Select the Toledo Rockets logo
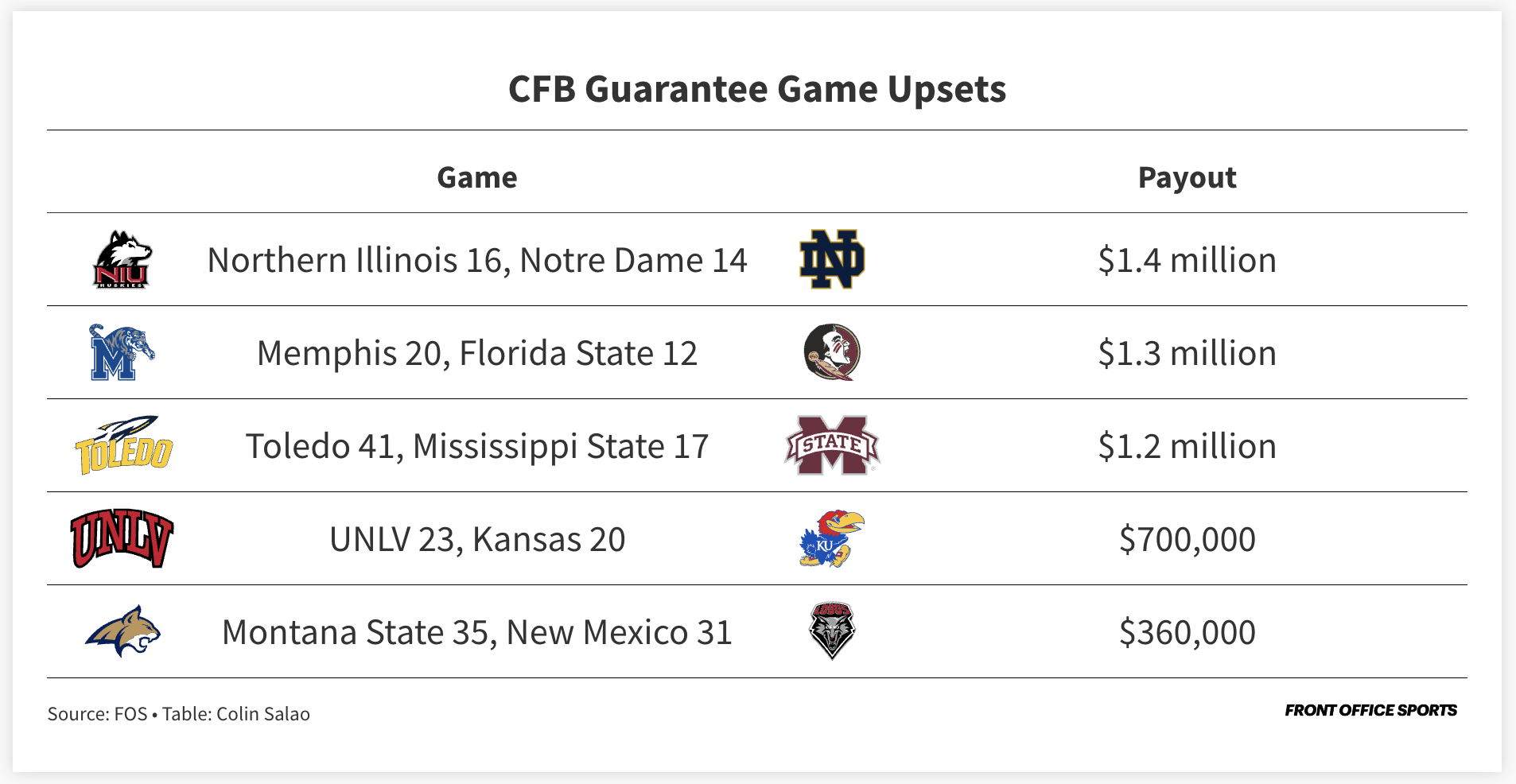Image resolution: width=1516 pixels, height=784 pixels. click(x=123, y=445)
